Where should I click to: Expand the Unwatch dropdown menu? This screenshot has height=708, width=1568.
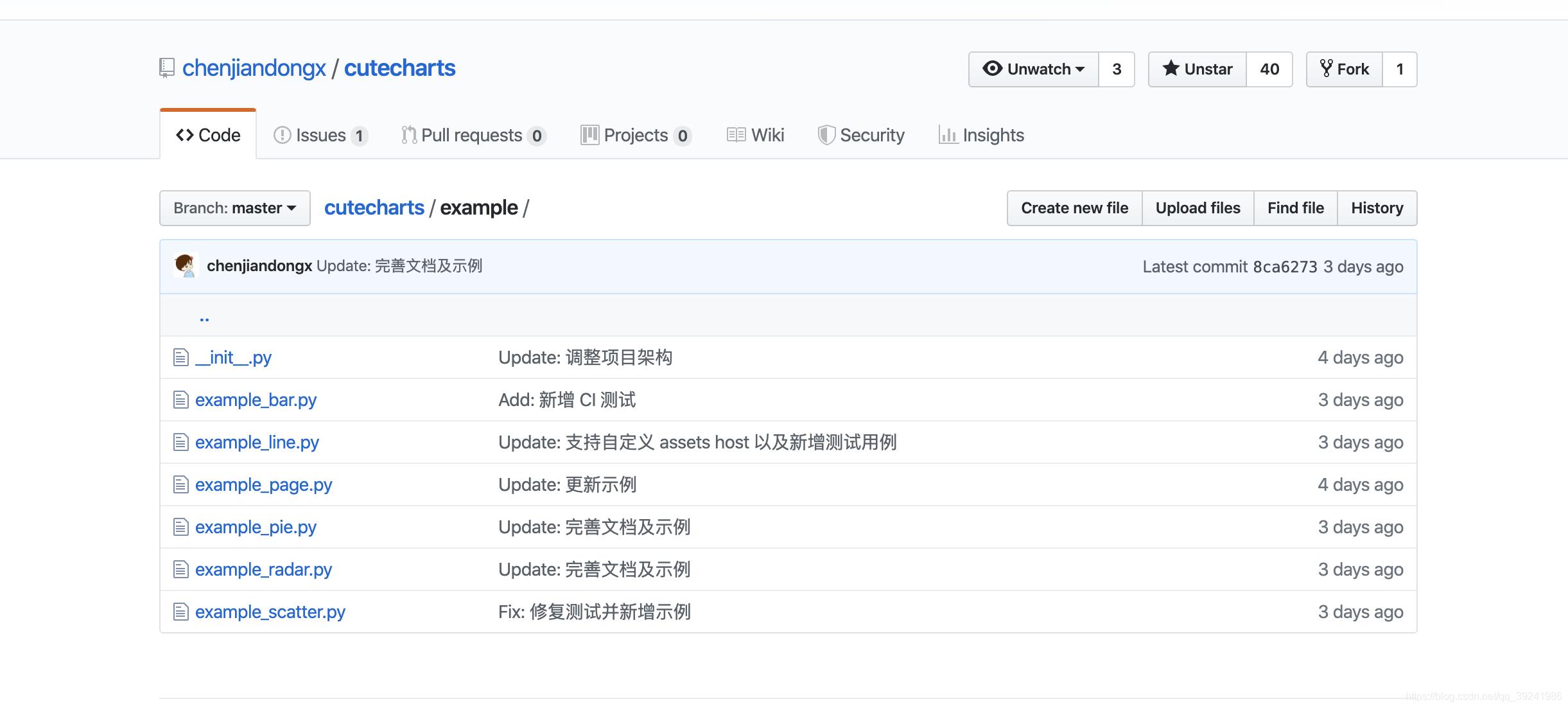(1034, 69)
